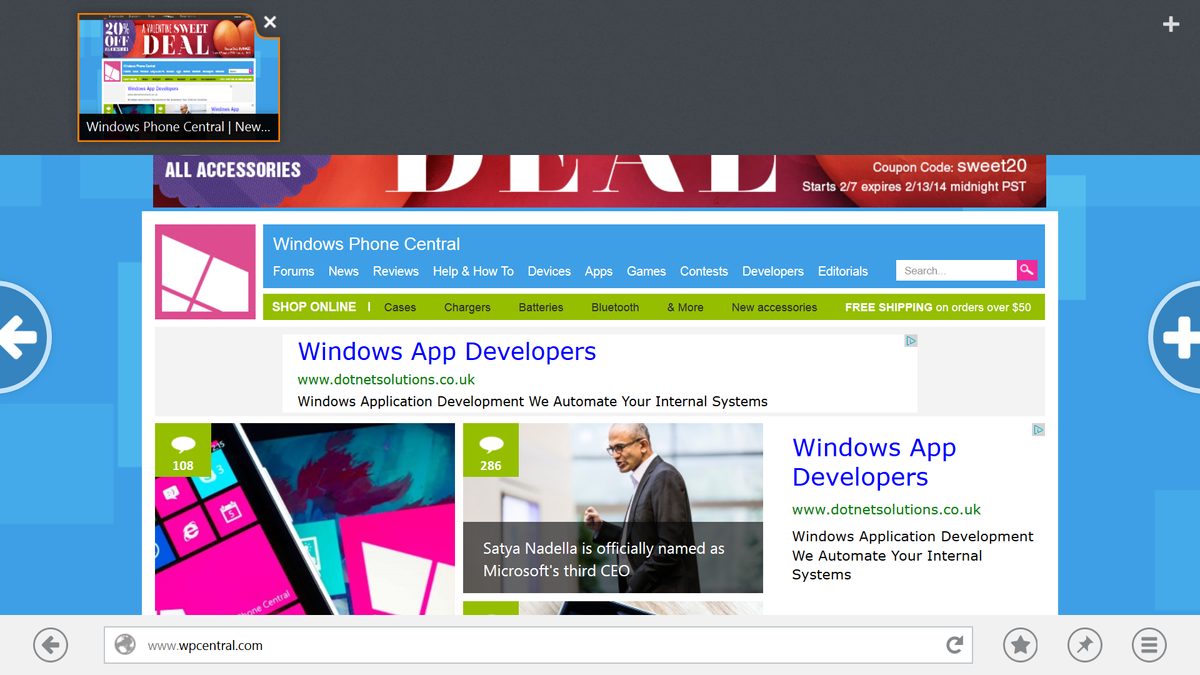This screenshot has width=1200, height=675.
Task: Visit www.dotnetsolutions.co.uk ad link
Action: pos(386,379)
